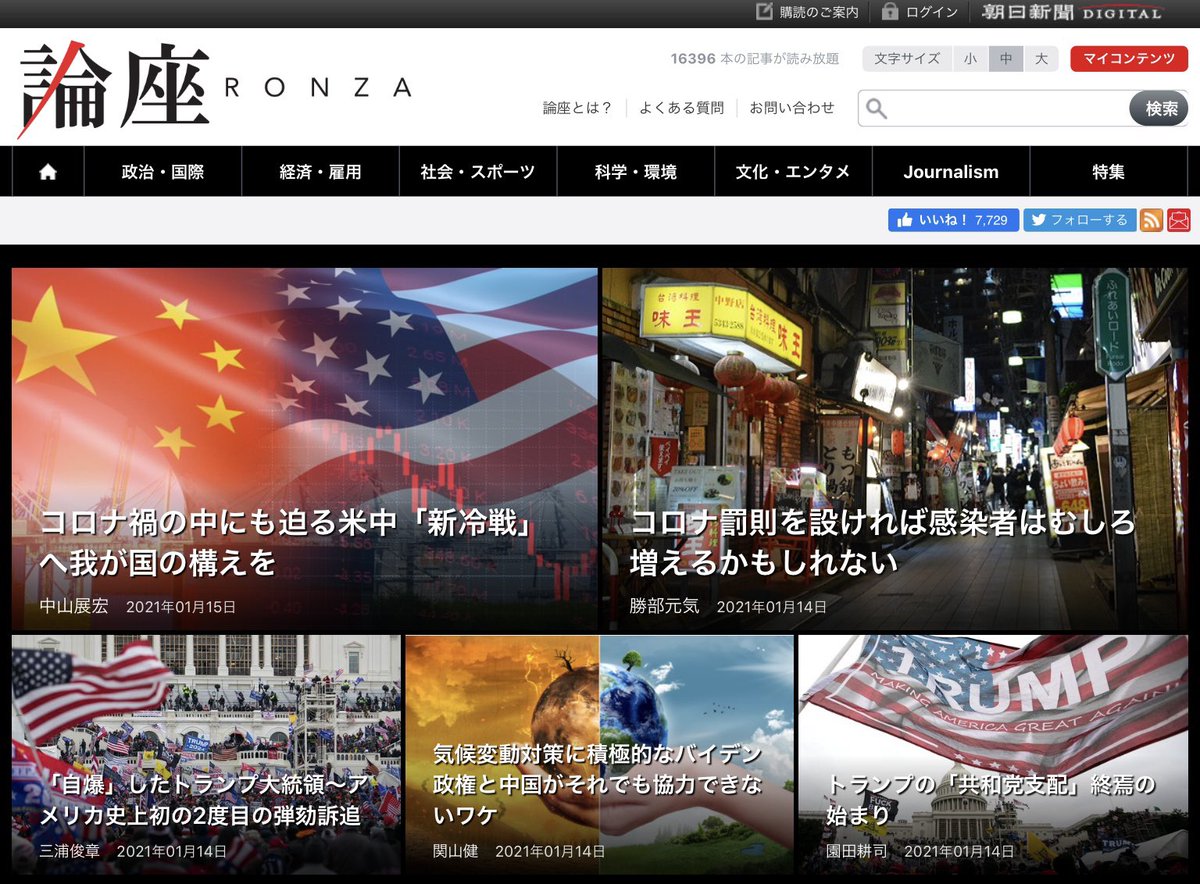Open the ログイン login link
This screenshot has width=1200, height=884.
coord(920,12)
